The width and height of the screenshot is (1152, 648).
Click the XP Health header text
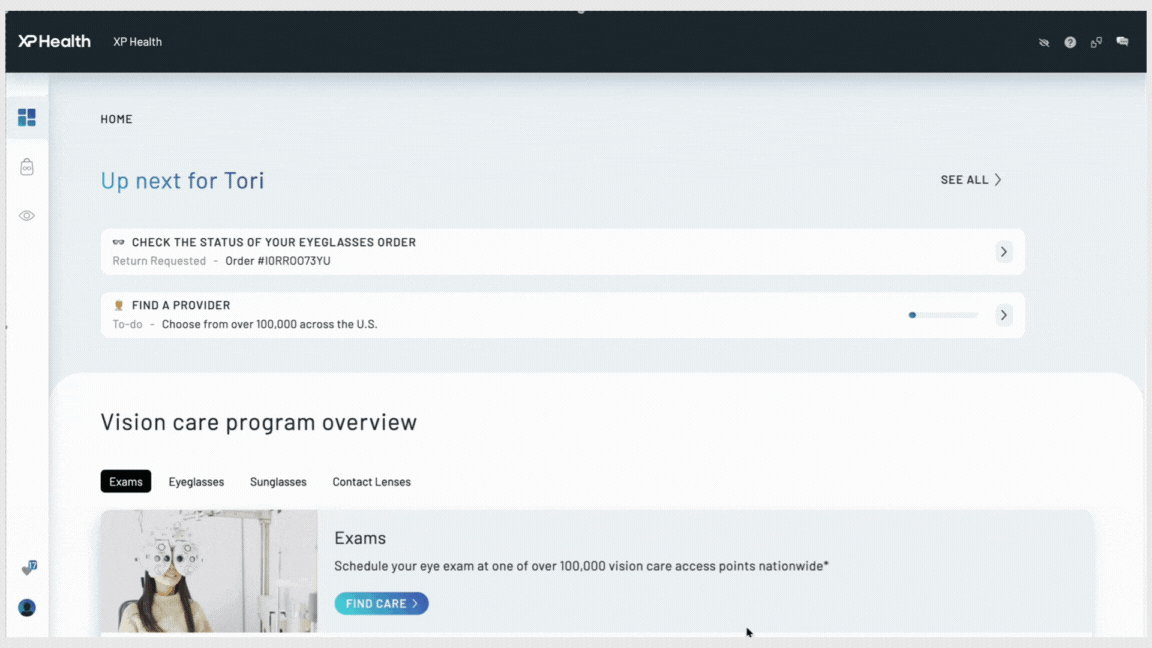click(x=137, y=42)
